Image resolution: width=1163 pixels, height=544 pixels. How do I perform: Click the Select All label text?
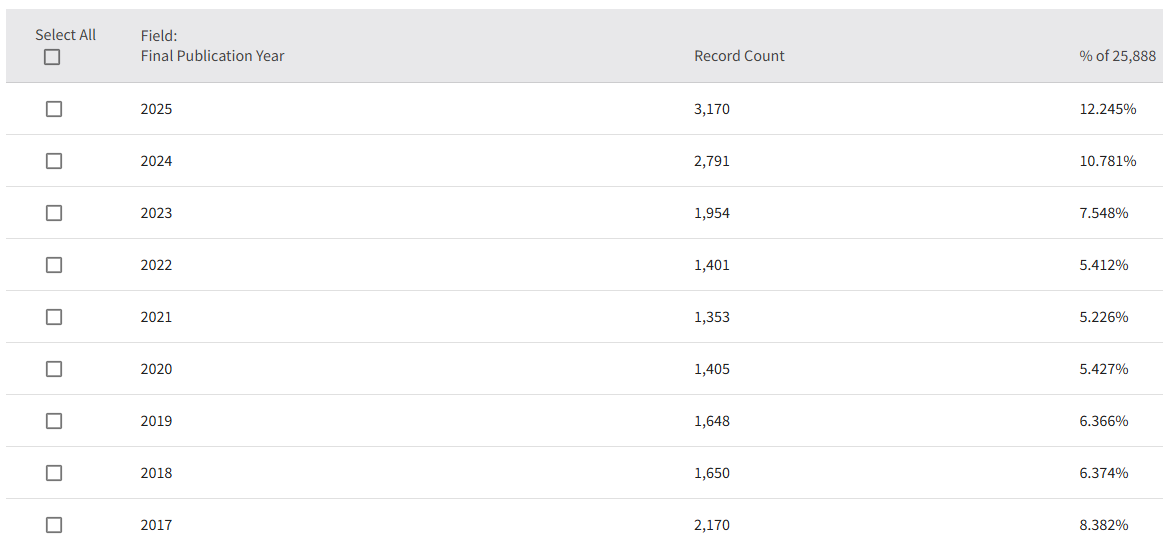tap(66, 35)
